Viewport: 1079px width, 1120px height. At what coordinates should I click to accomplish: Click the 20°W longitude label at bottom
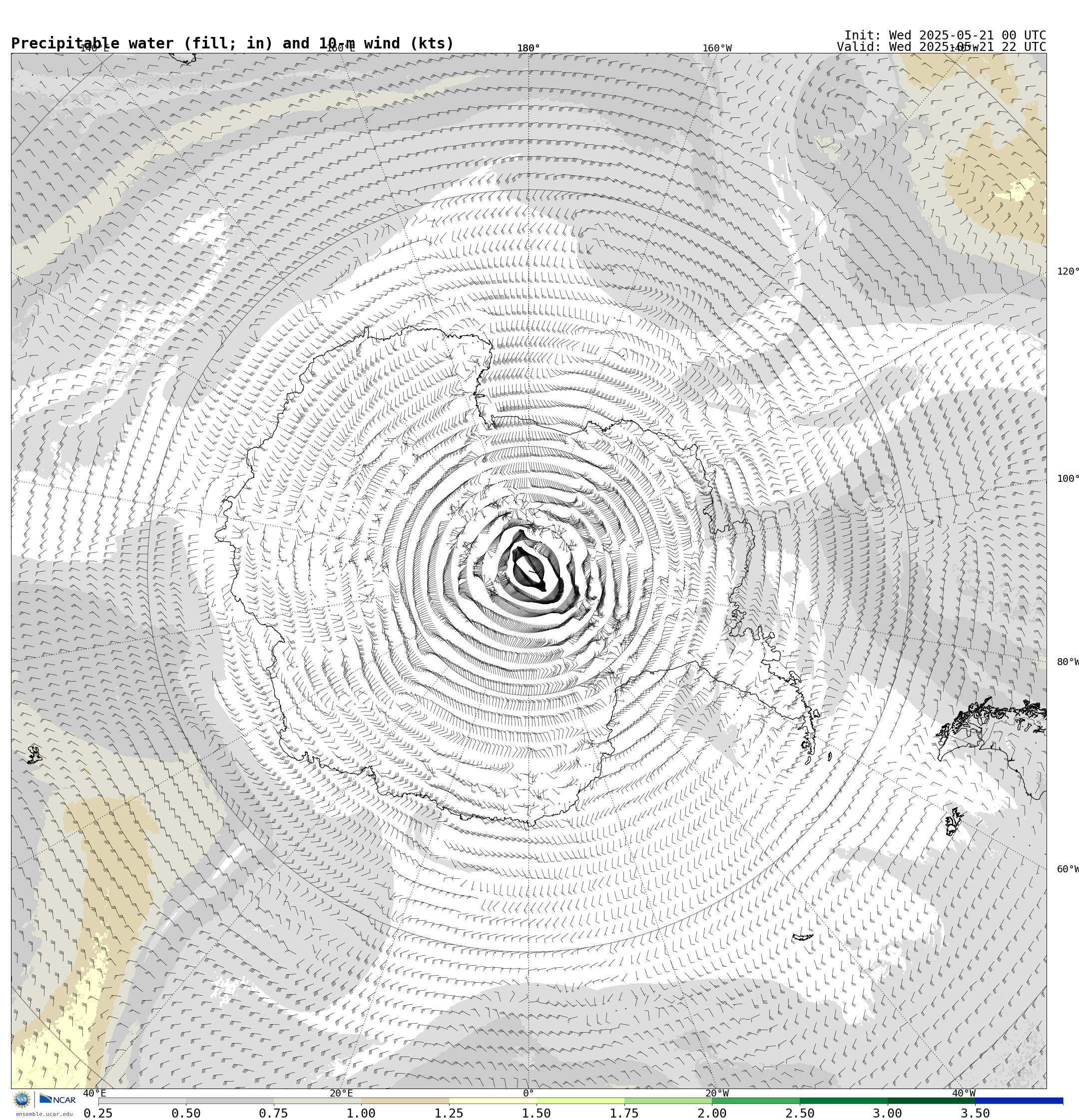[717, 1094]
